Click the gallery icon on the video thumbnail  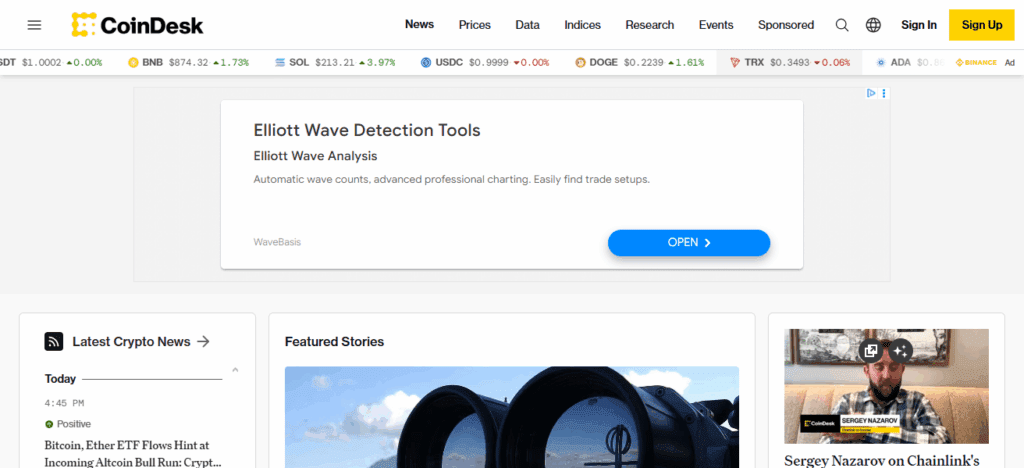[871, 351]
